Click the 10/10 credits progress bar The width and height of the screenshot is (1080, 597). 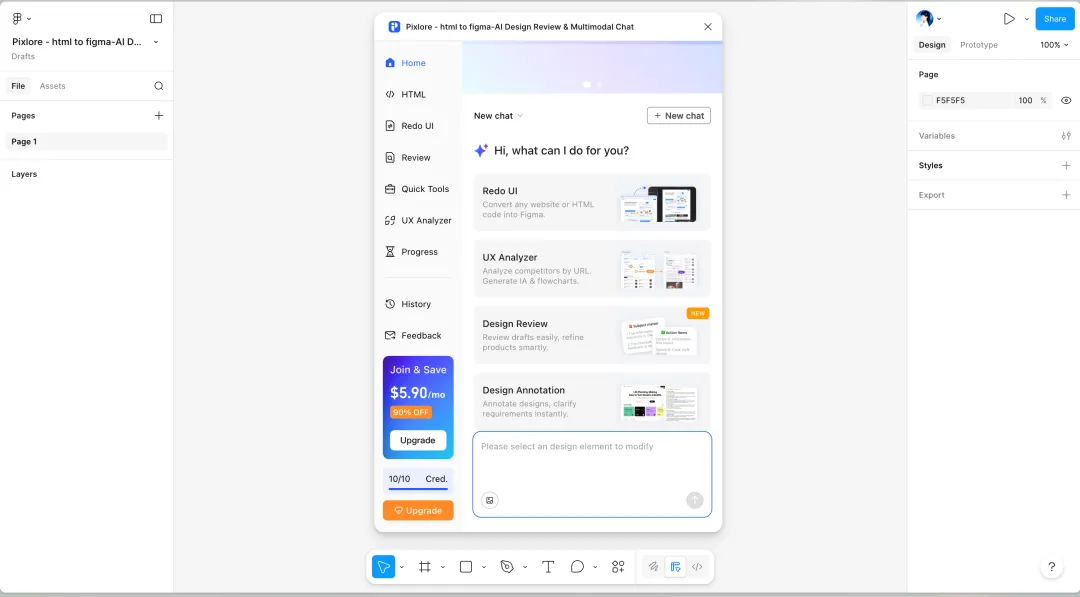click(418, 489)
